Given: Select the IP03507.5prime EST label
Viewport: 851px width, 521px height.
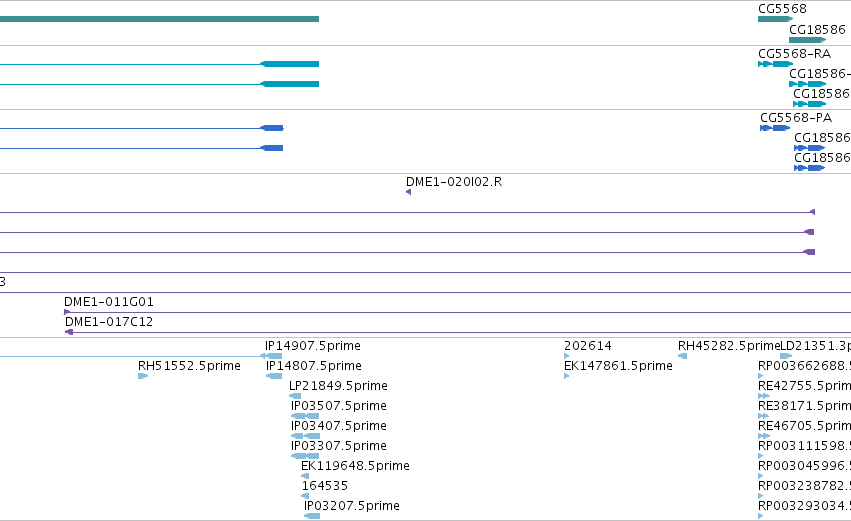Looking at the screenshot, I should pyautogui.click(x=339, y=406).
